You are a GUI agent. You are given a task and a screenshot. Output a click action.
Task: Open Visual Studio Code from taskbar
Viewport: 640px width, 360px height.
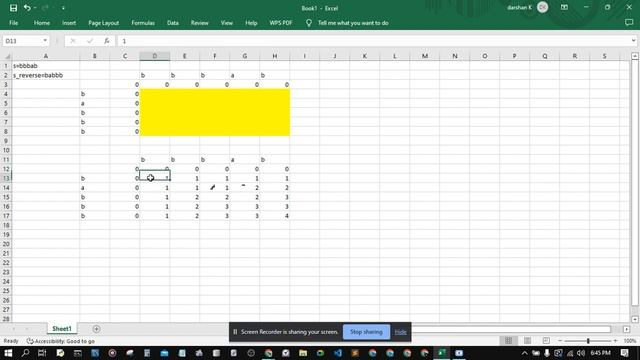338,353
